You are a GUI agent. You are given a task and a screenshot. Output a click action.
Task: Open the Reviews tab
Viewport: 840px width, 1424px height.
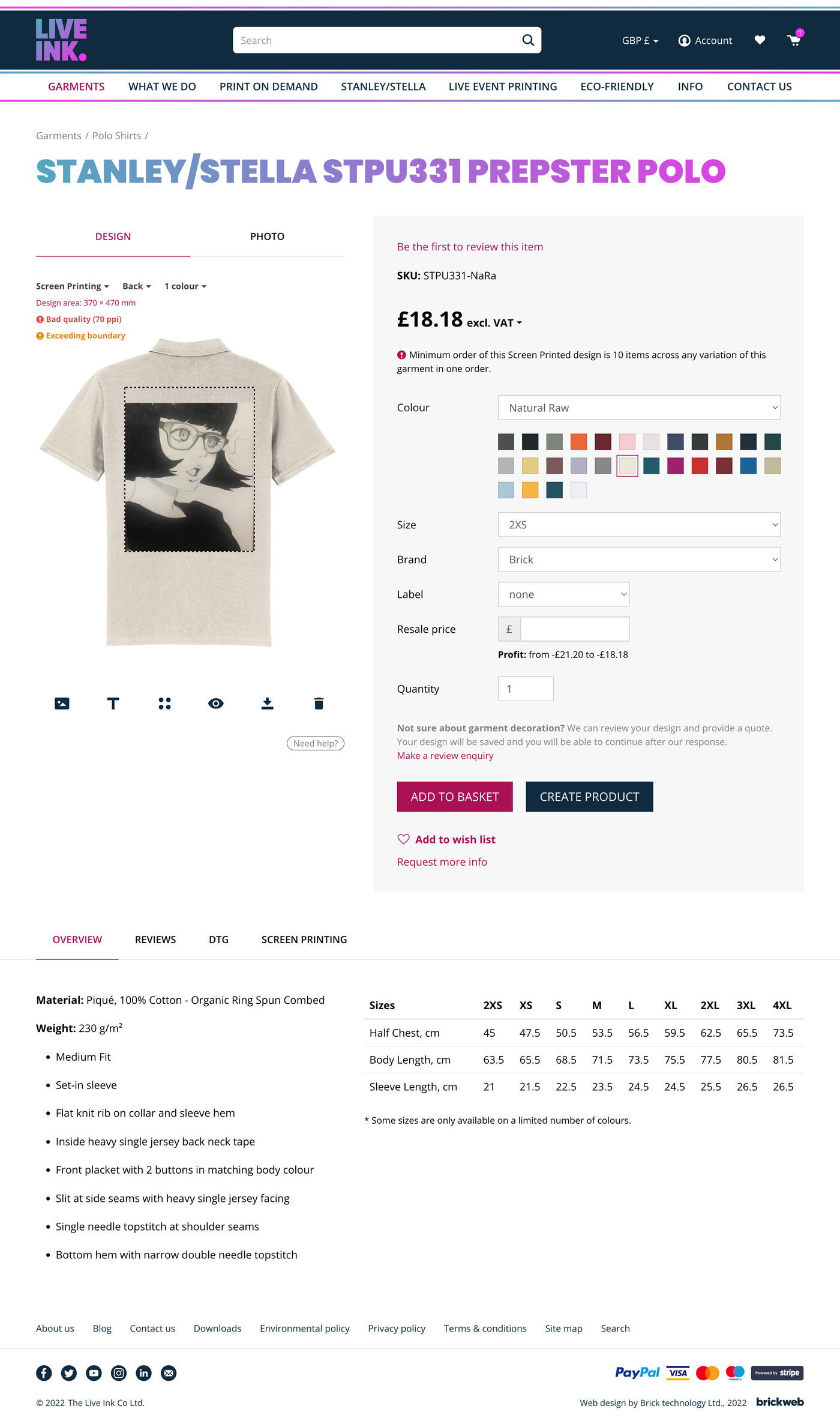(x=155, y=940)
